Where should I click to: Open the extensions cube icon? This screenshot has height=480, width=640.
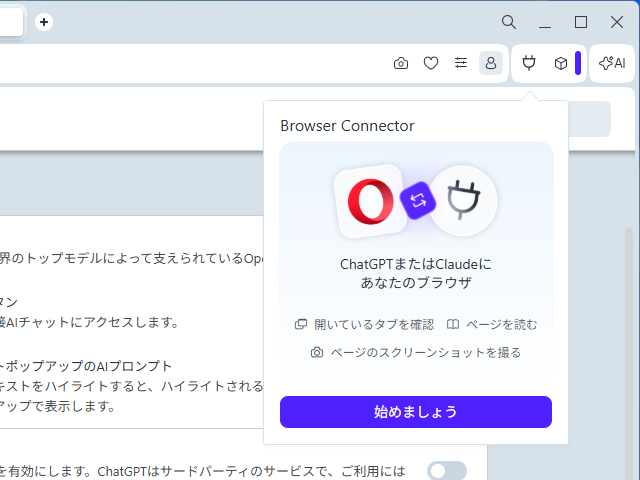pos(561,63)
